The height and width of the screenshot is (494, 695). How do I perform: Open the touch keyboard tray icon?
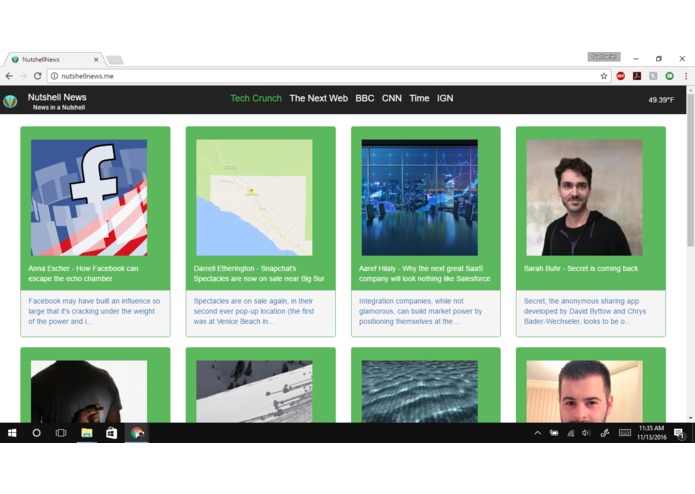(x=625, y=433)
